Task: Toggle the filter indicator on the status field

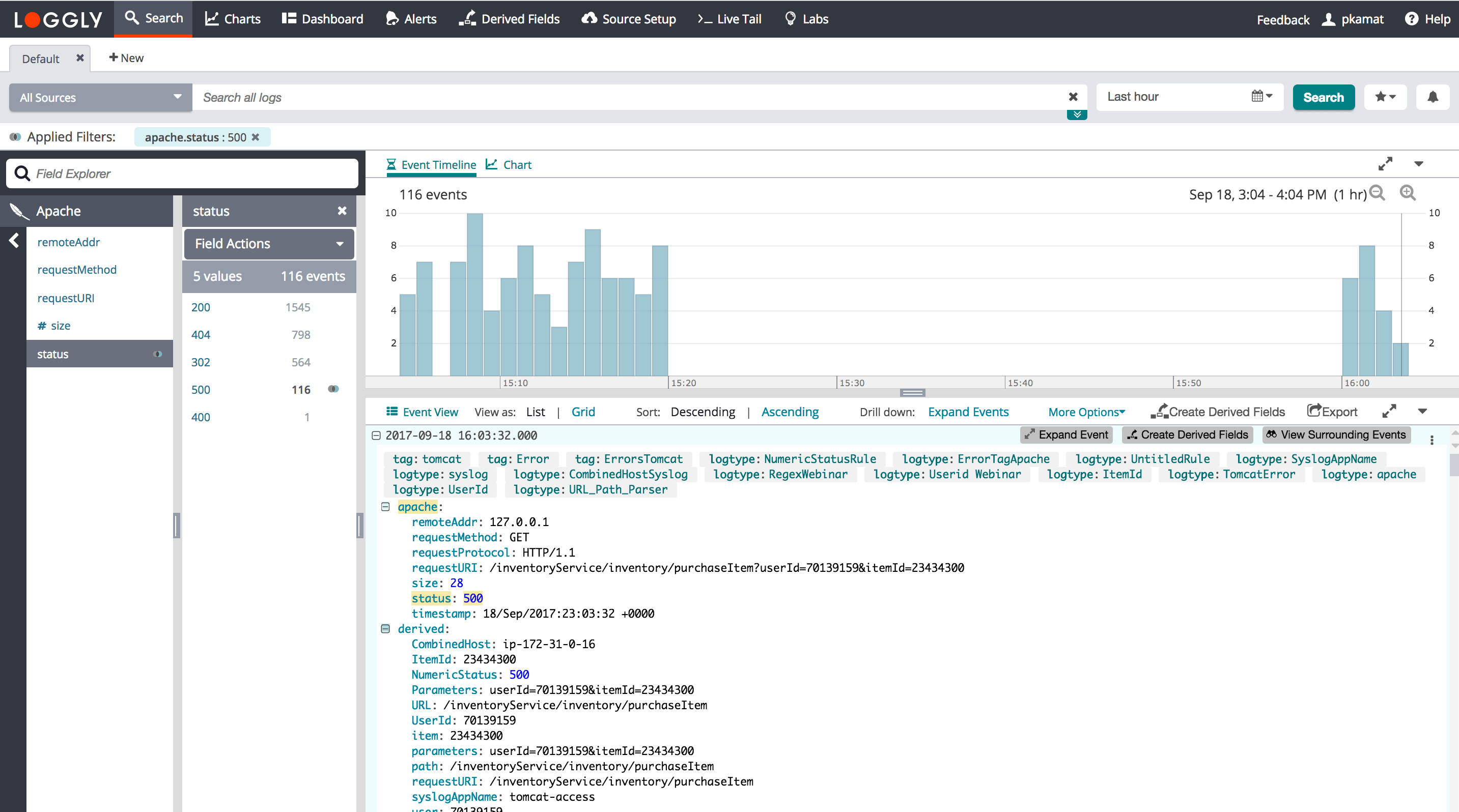Action: 157,354
